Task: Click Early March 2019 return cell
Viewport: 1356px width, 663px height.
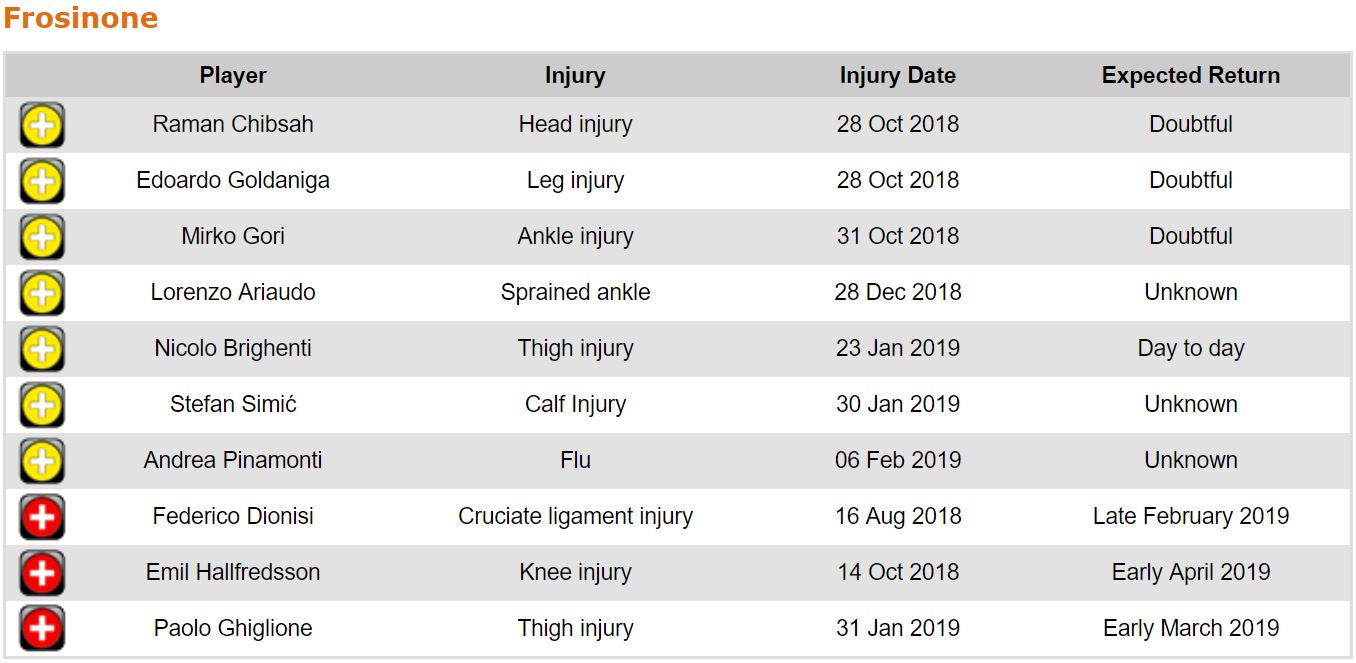Action: (1190, 628)
